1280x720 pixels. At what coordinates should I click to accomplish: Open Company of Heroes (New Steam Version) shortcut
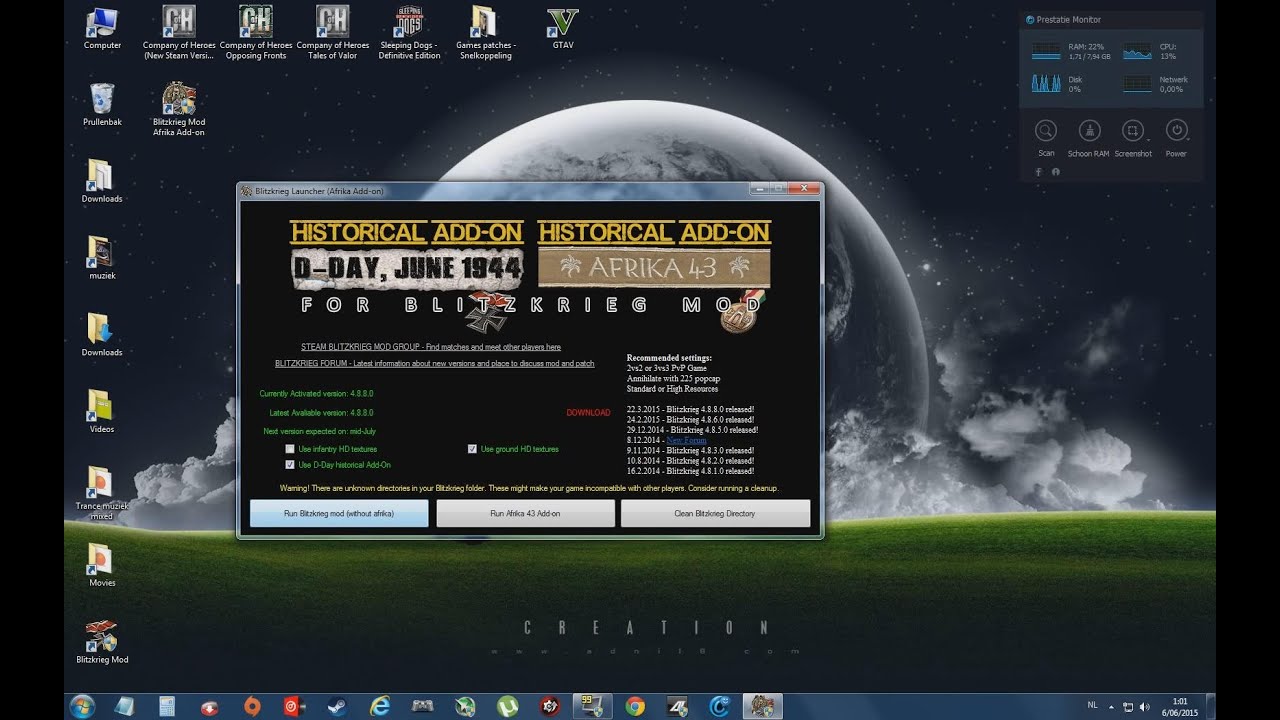[179, 33]
